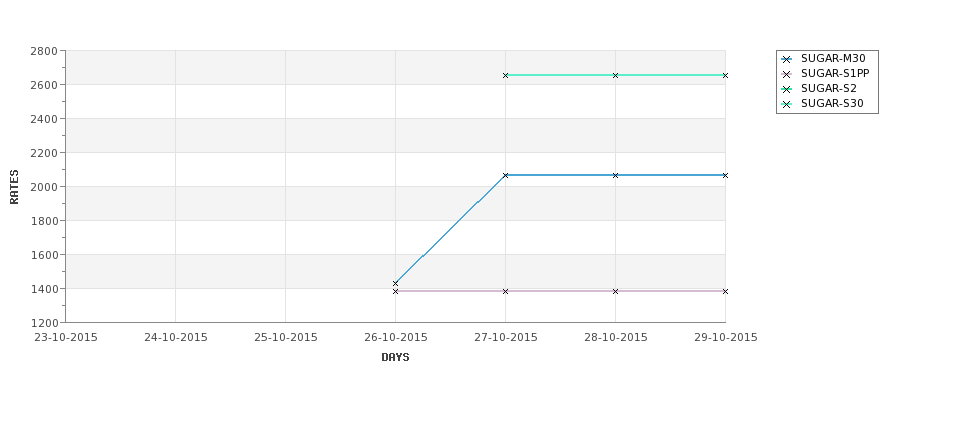Viewport: 975px width, 429px height.
Task: Click purple line data point at 26-10-2015
Action: coord(395,291)
